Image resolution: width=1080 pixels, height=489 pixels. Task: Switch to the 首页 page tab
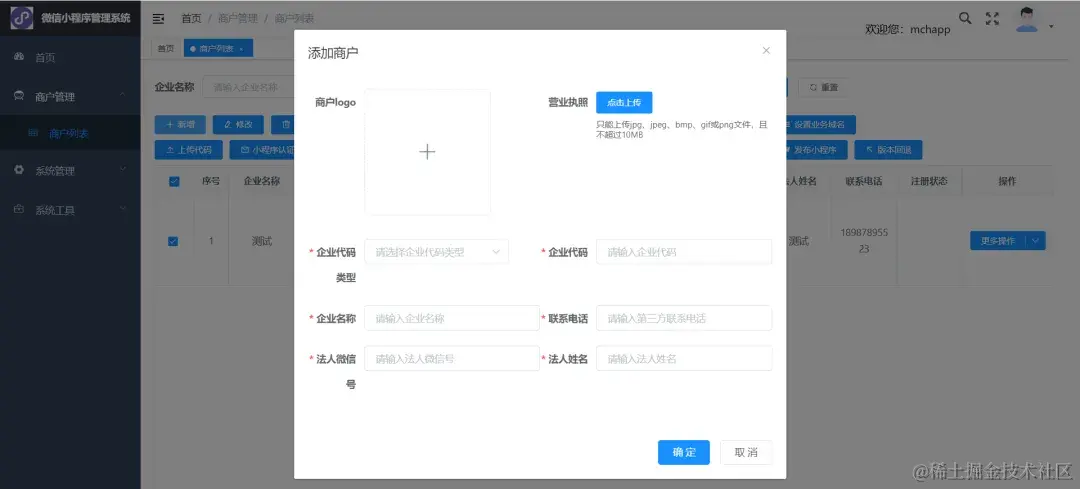pos(165,48)
